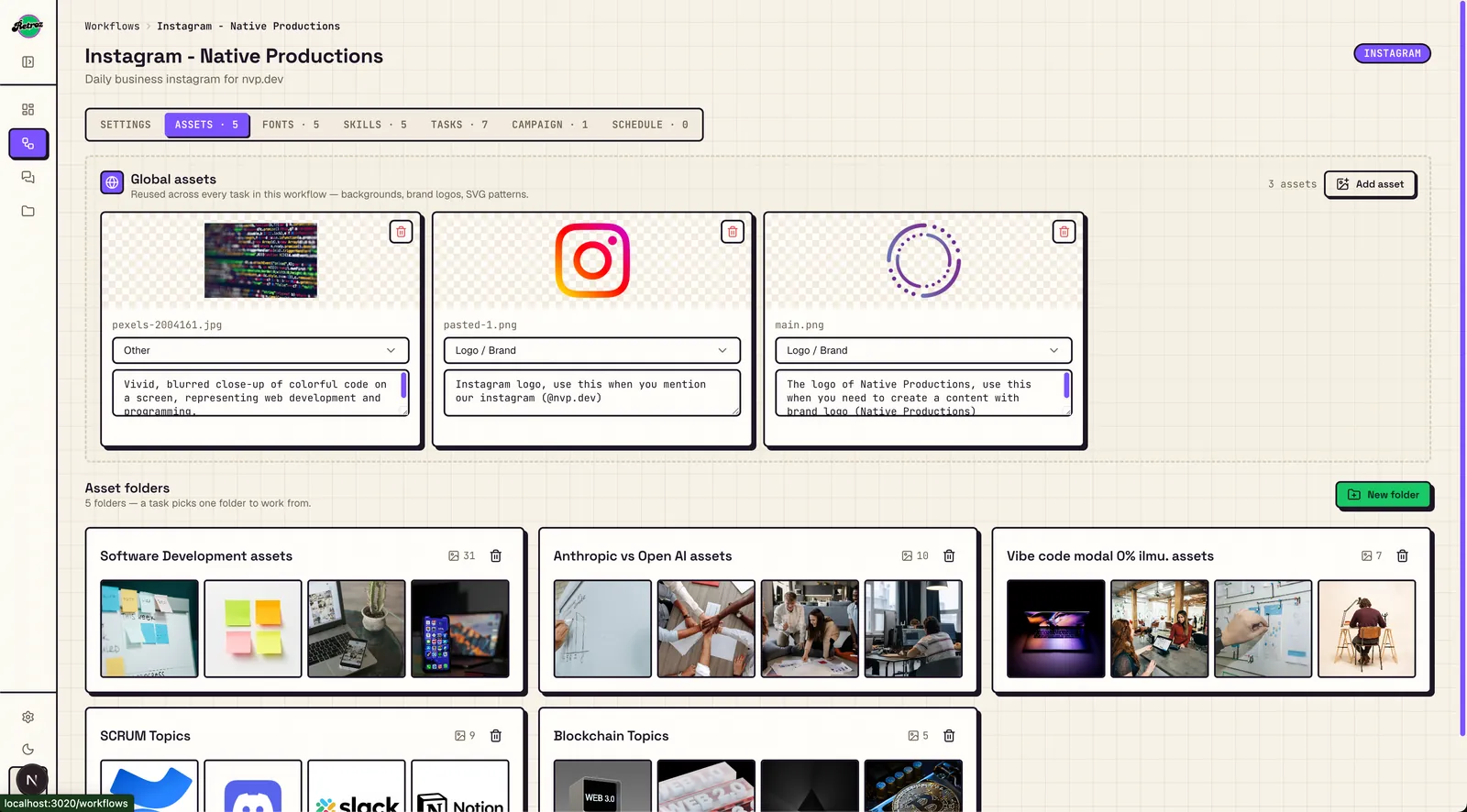Click the image count 7 on Vibe code folder
Viewport: 1467px width, 812px height.
coord(1372,556)
